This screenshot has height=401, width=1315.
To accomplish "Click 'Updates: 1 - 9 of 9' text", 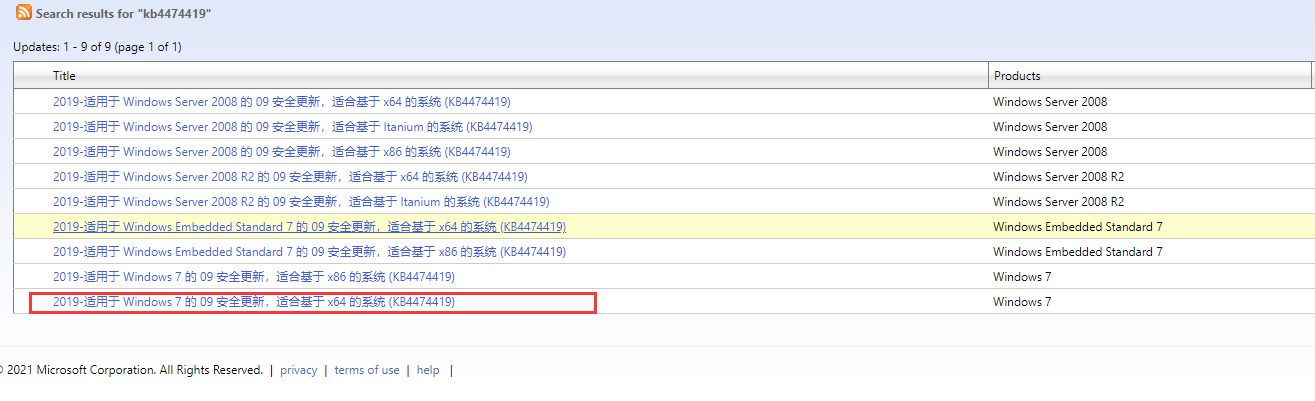I will (x=97, y=47).
